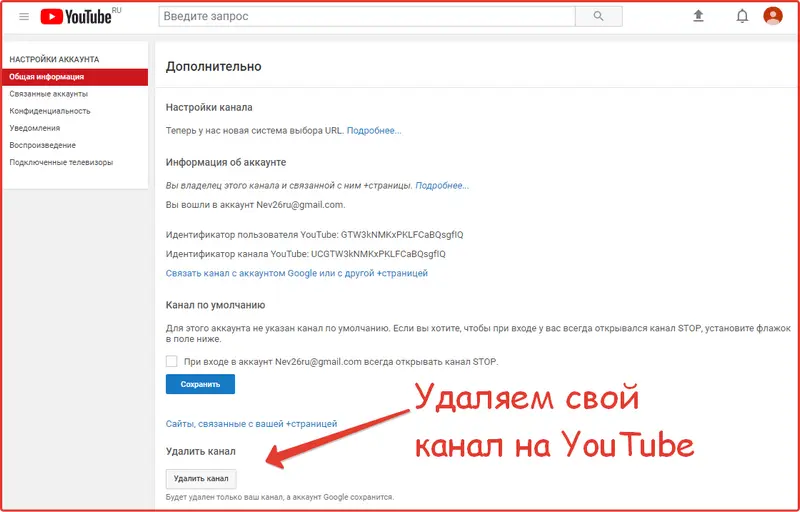Viewport: 800px width, 512px height.
Task: Click the 'Канал по умолчанию' heading
Action: tap(215, 305)
